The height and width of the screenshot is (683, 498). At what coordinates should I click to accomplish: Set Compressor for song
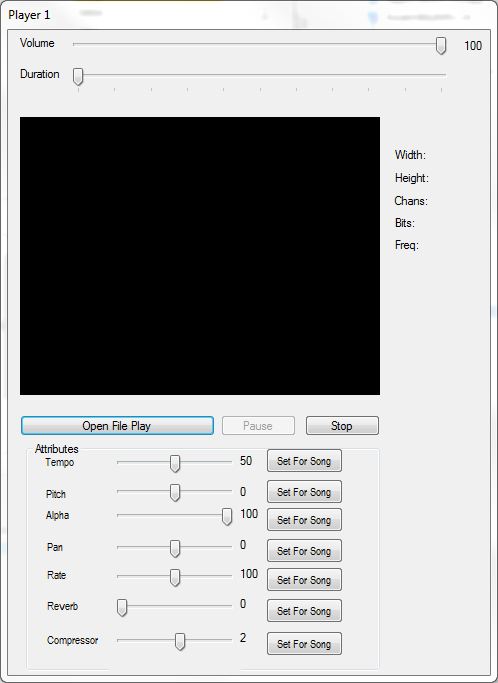pos(304,643)
